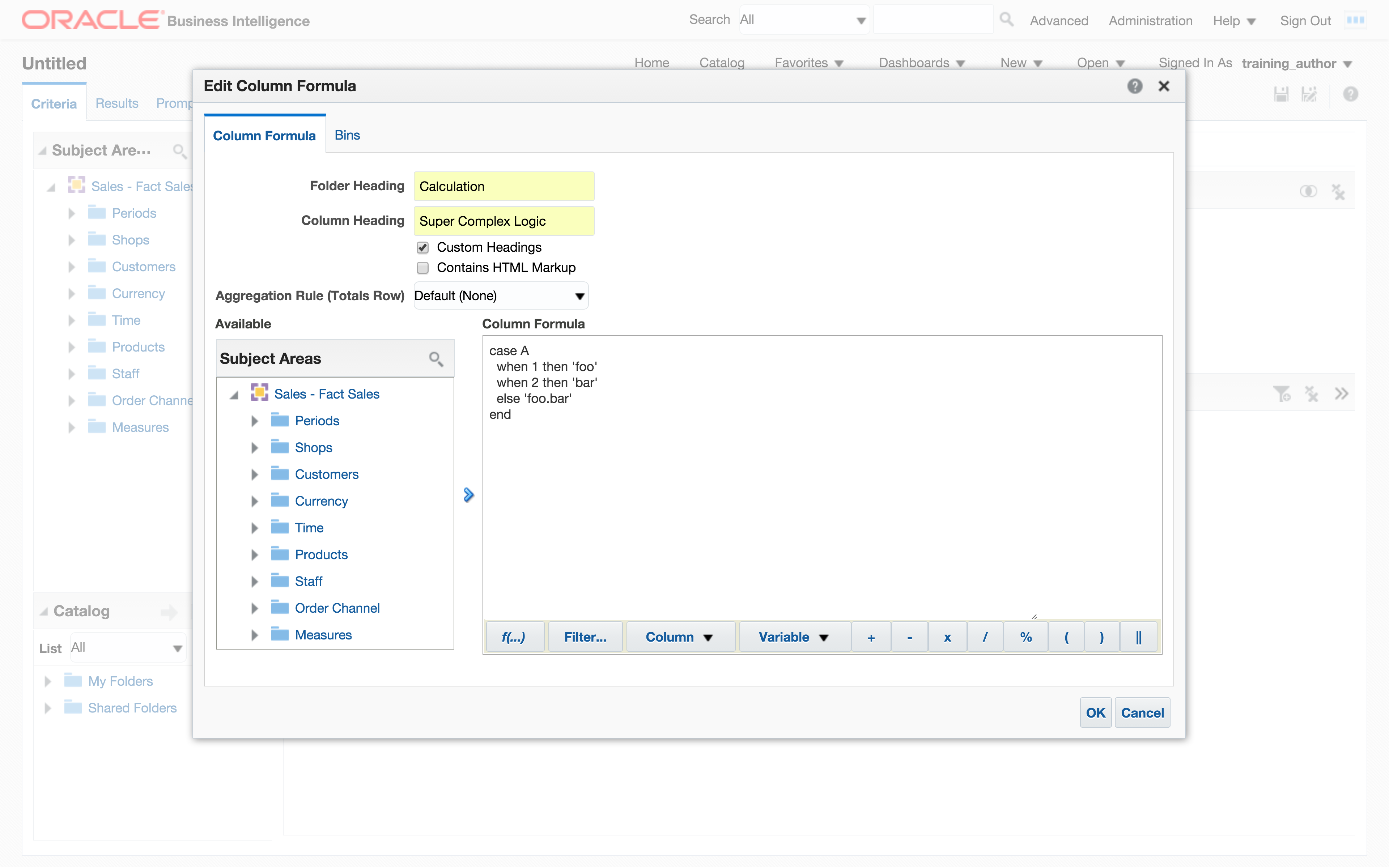Image resolution: width=1389 pixels, height=868 pixels.
Task: Expand the Products folder in Available tree
Action: click(x=254, y=554)
